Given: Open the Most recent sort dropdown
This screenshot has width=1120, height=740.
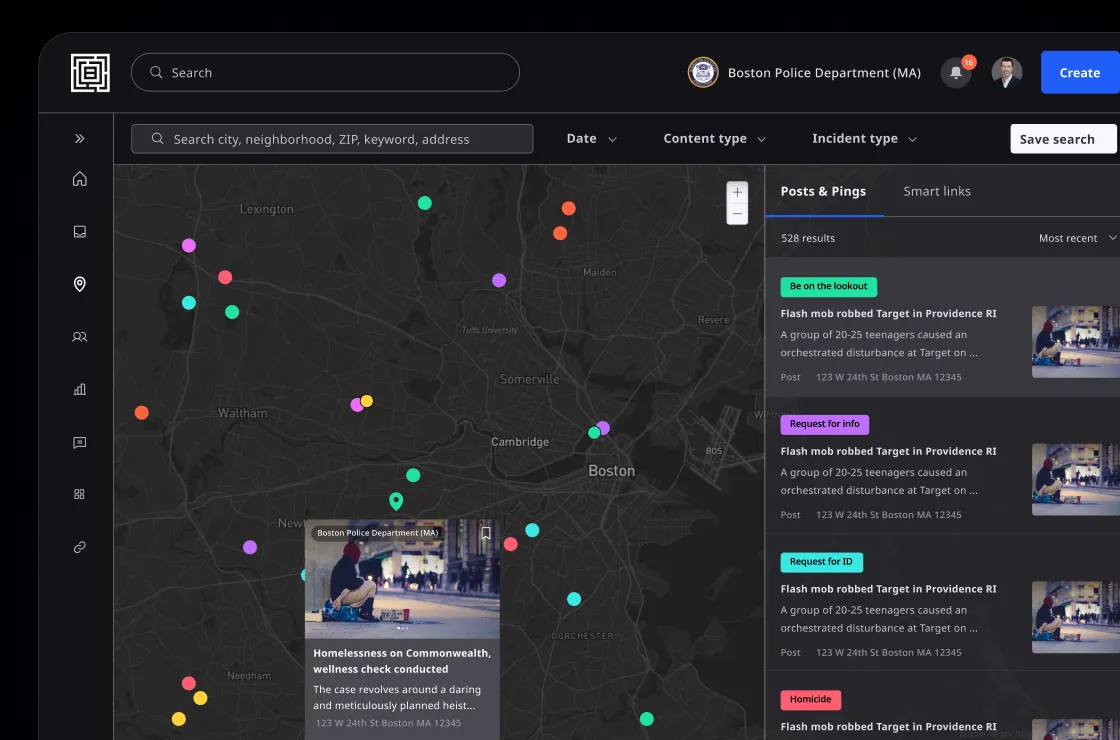Looking at the screenshot, I should pos(1077,238).
